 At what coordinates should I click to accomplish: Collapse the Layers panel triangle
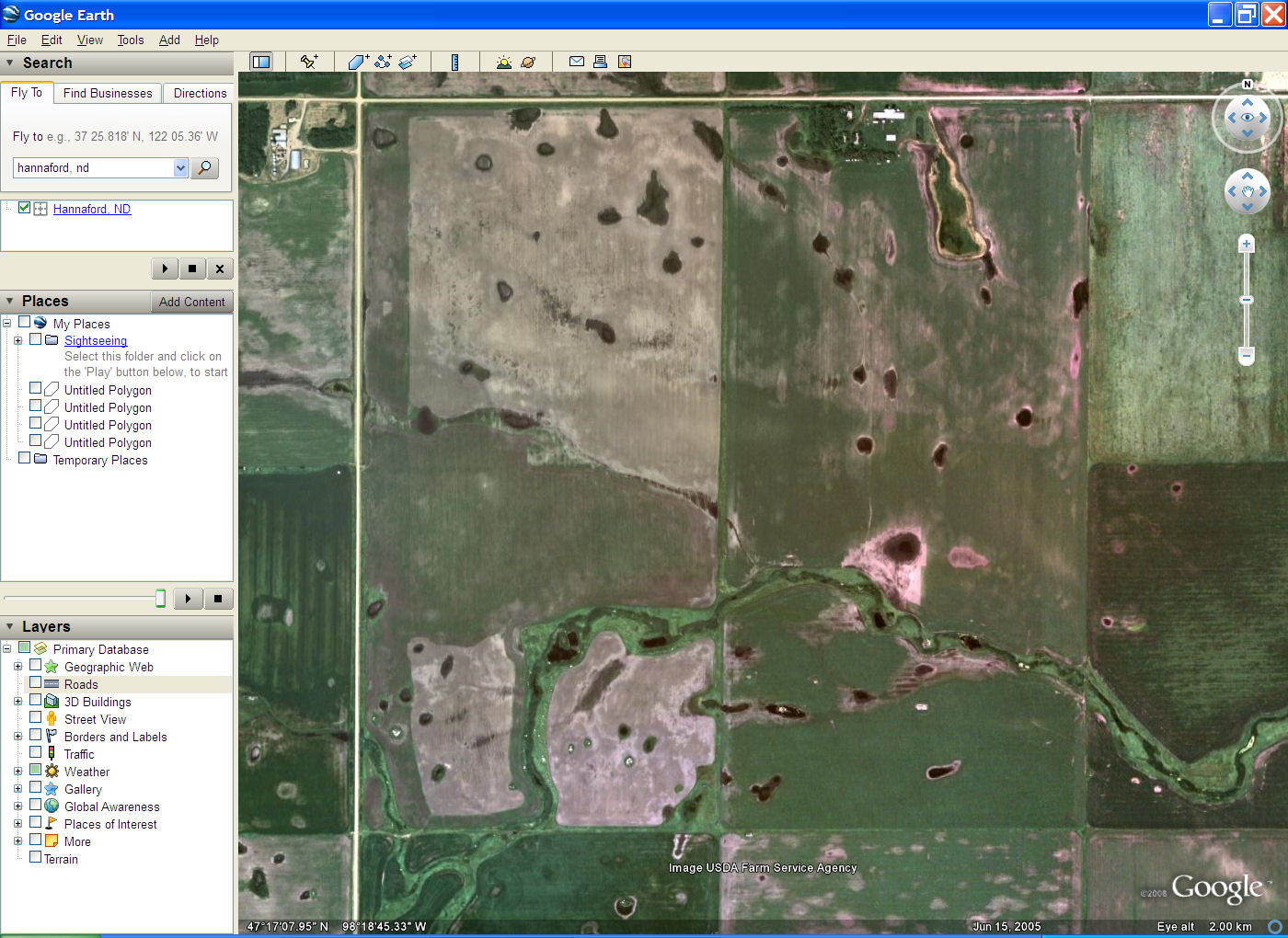tap(10, 626)
